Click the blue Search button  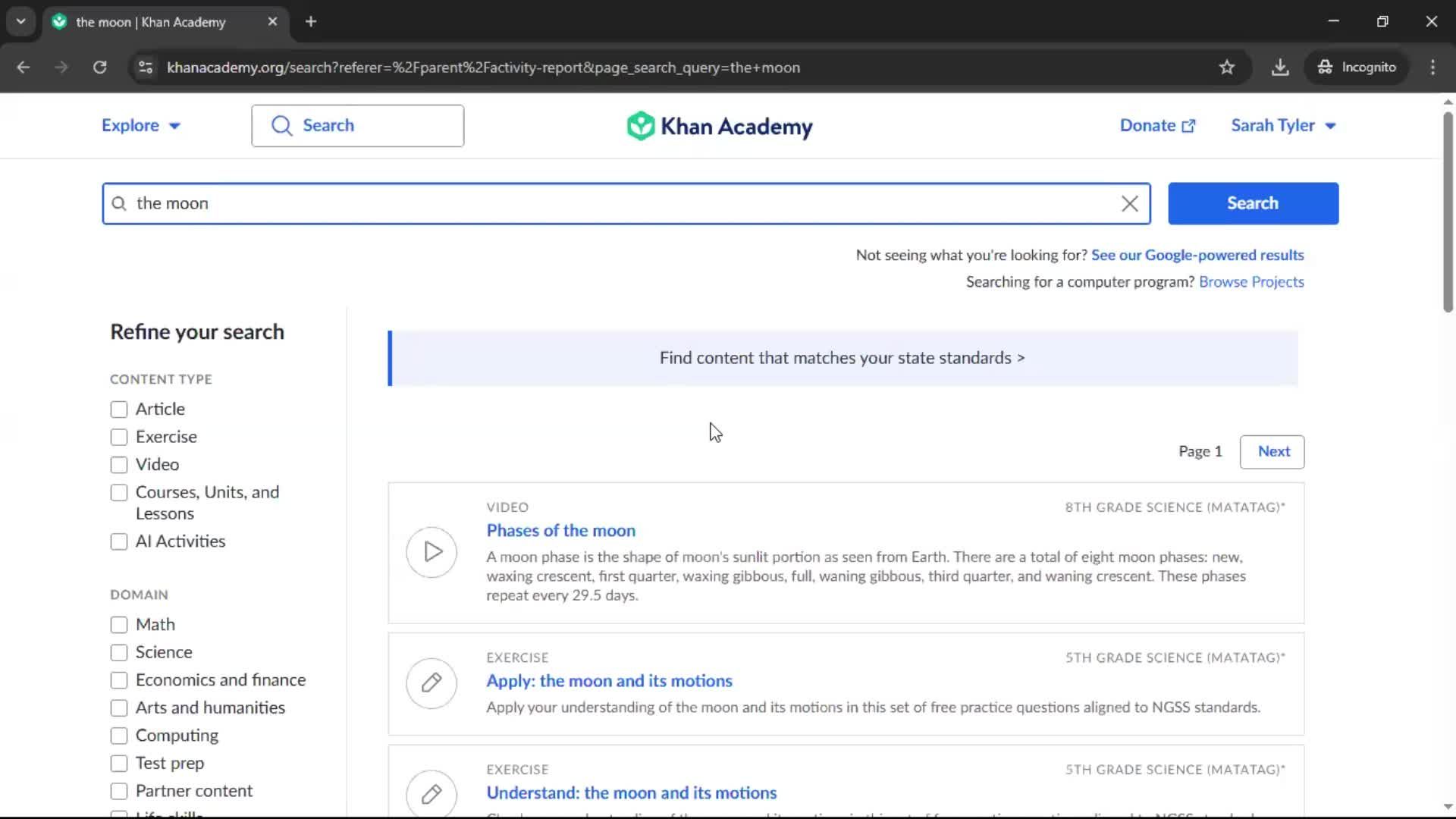[1253, 203]
